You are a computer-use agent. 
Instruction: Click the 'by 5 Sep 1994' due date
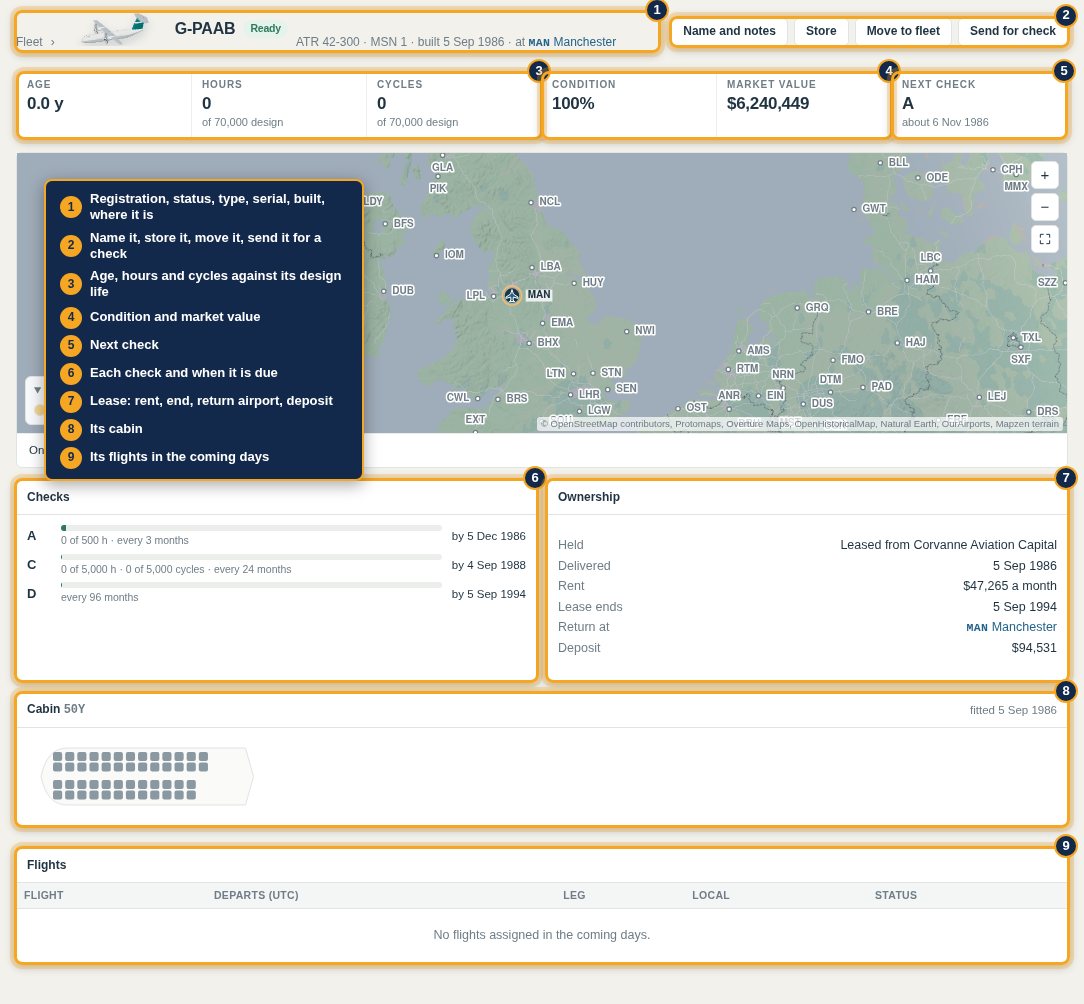click(x=488, y=595)
